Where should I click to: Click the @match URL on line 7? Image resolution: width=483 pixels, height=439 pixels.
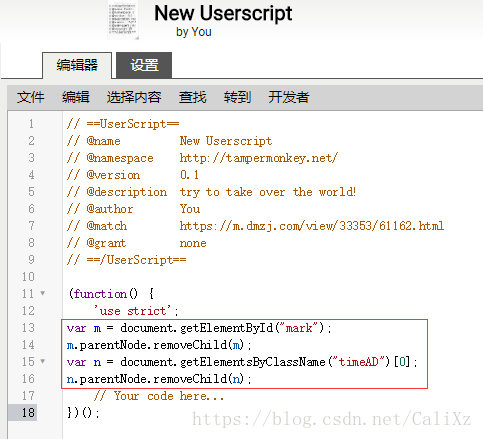tap(312, 226)
